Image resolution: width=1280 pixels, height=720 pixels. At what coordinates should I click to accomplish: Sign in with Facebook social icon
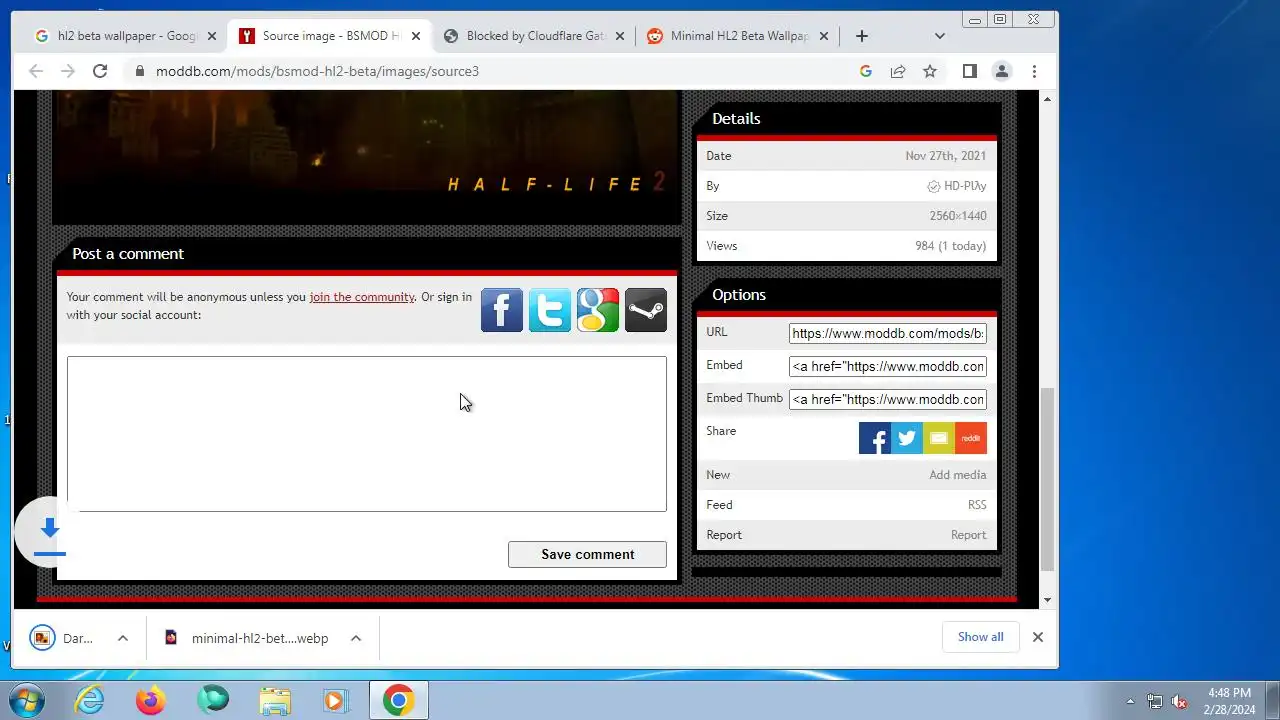(x=502, y=310)
